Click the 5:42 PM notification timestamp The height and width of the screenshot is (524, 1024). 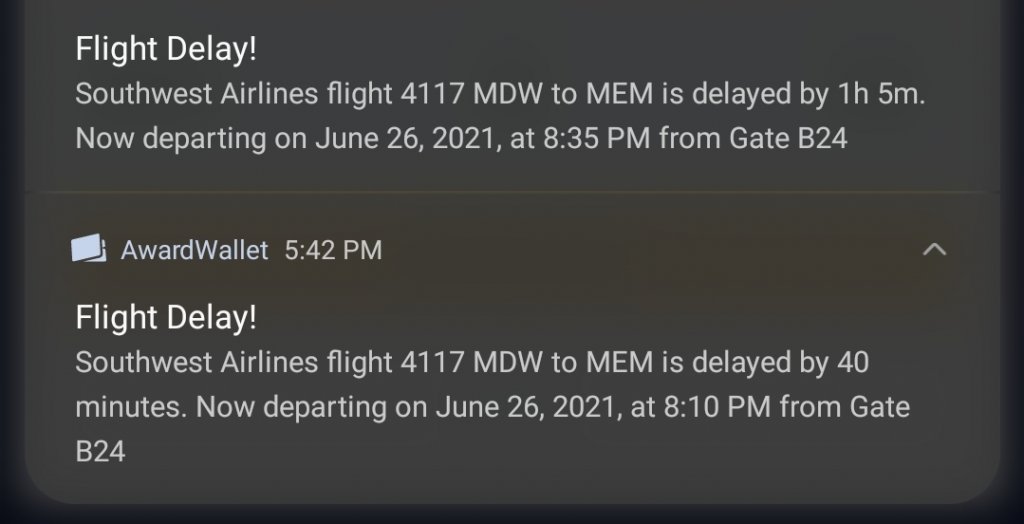click(333, 249)
